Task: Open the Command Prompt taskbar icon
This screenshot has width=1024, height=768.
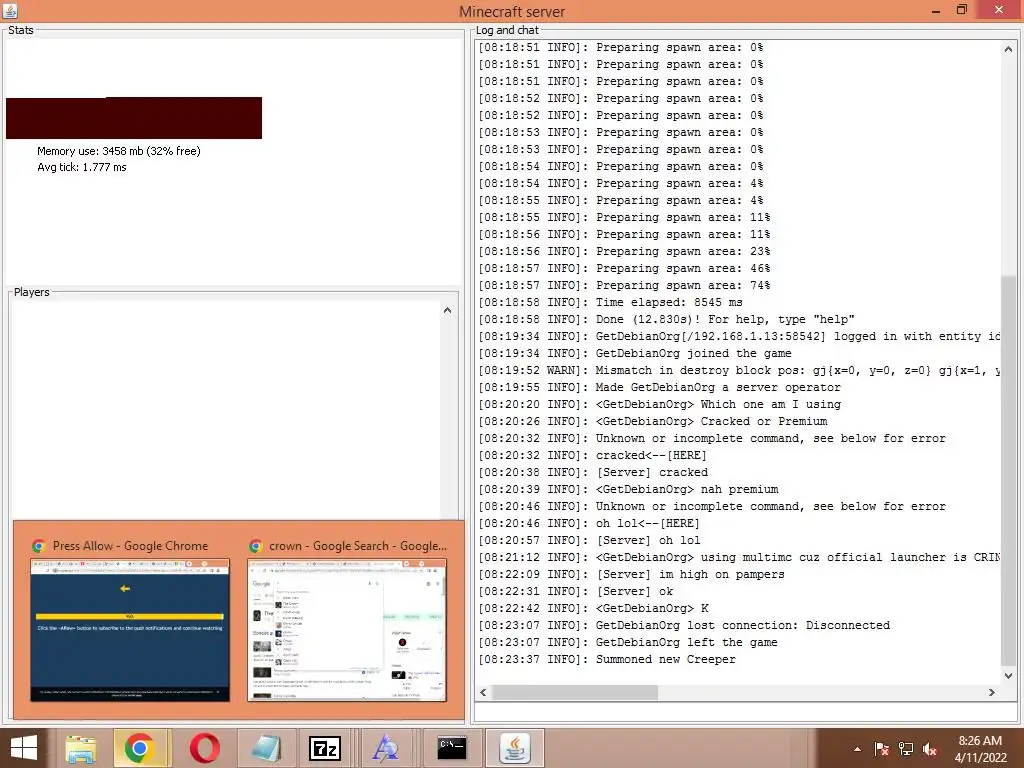Action: (452, 748)
